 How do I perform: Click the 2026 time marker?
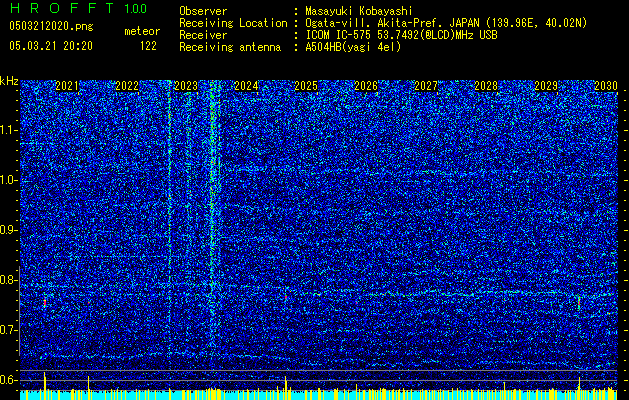point(366,86)
